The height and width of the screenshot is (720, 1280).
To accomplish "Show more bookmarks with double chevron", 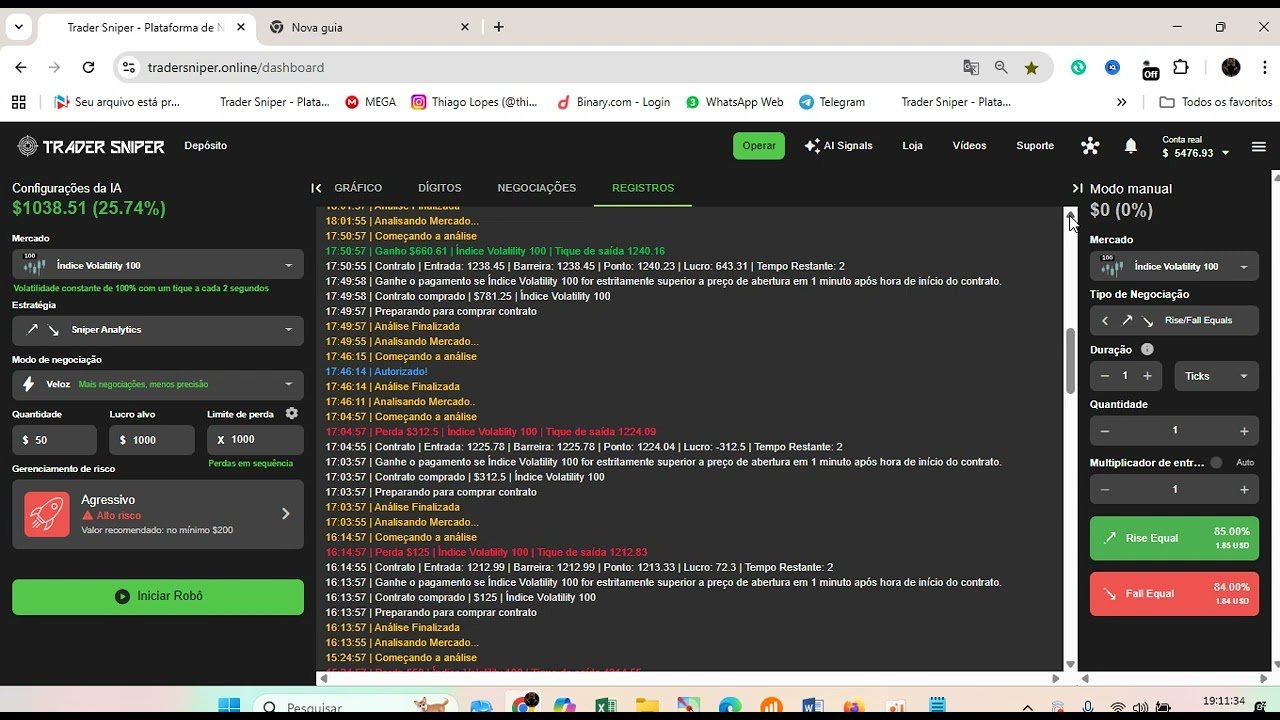I will 1121,102.
